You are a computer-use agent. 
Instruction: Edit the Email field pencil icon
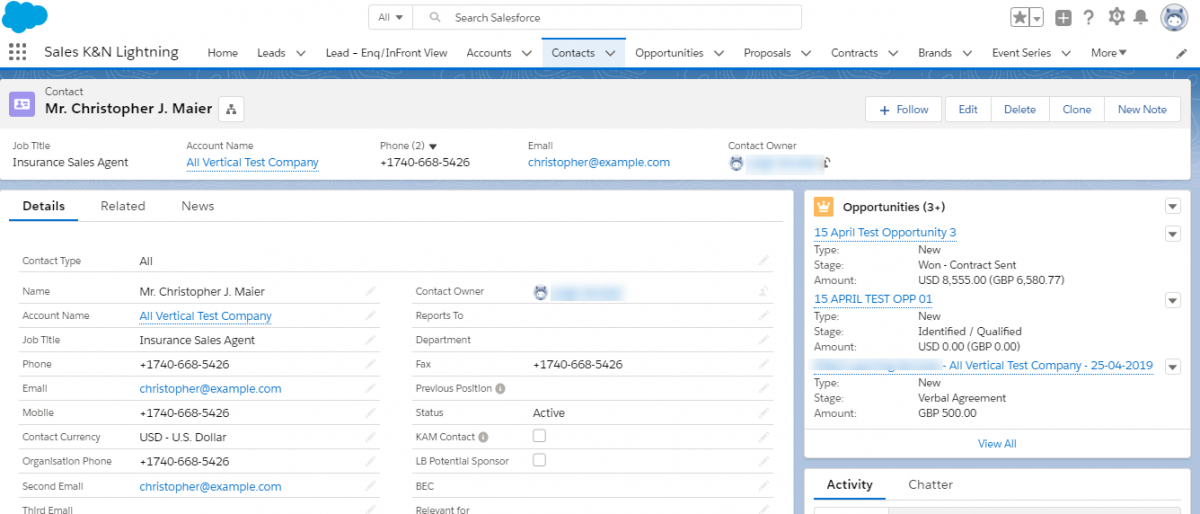point(370,388)
